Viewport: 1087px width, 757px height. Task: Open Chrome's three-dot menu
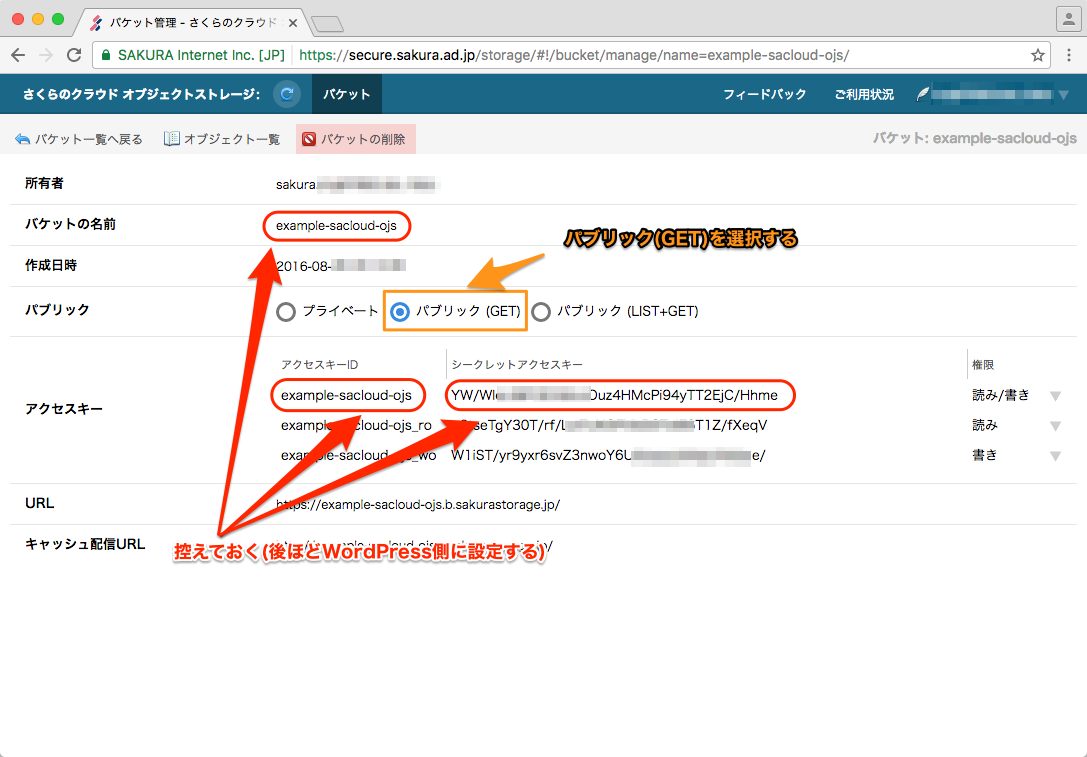(1069, 55)
